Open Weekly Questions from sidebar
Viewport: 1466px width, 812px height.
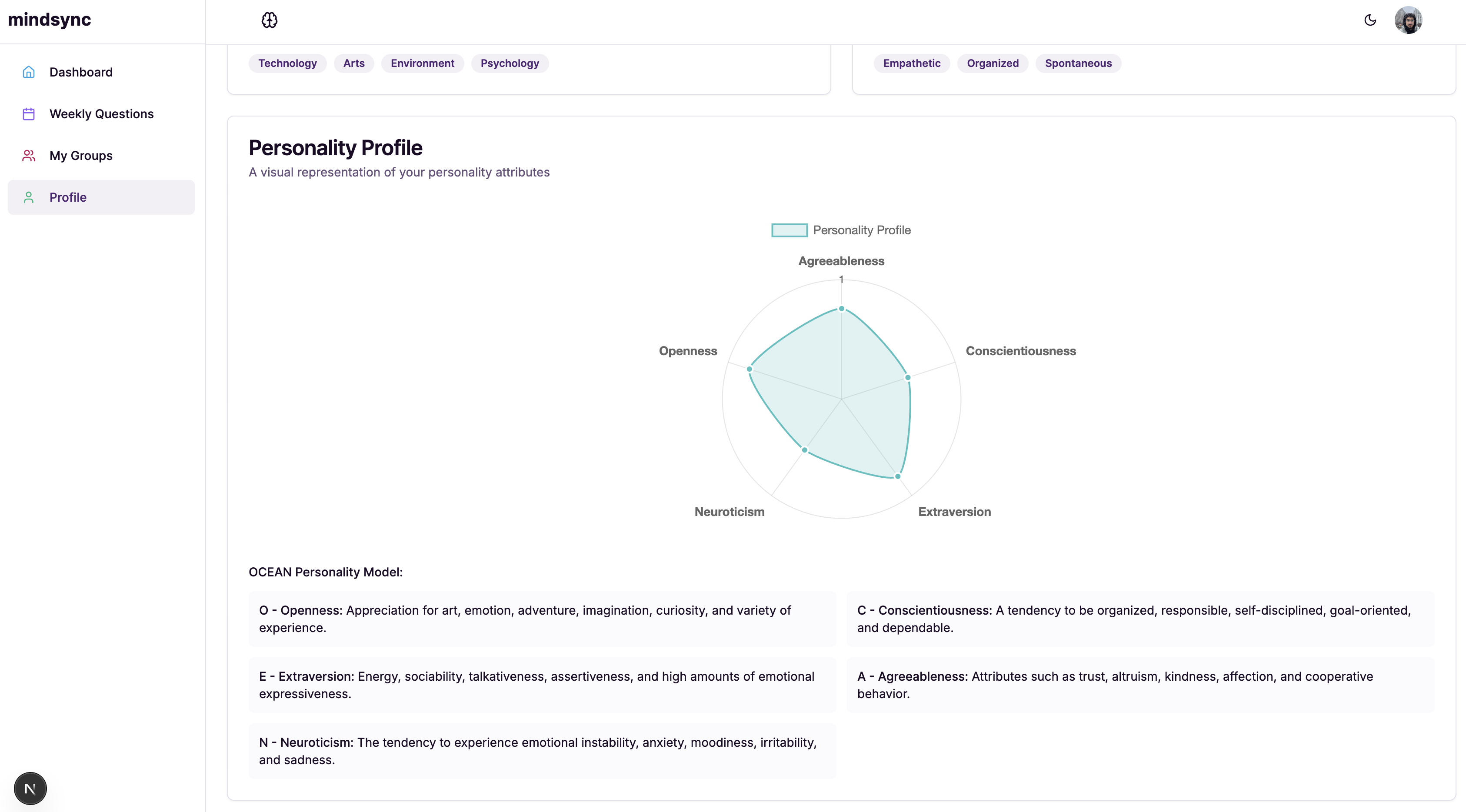click(101, 114)
